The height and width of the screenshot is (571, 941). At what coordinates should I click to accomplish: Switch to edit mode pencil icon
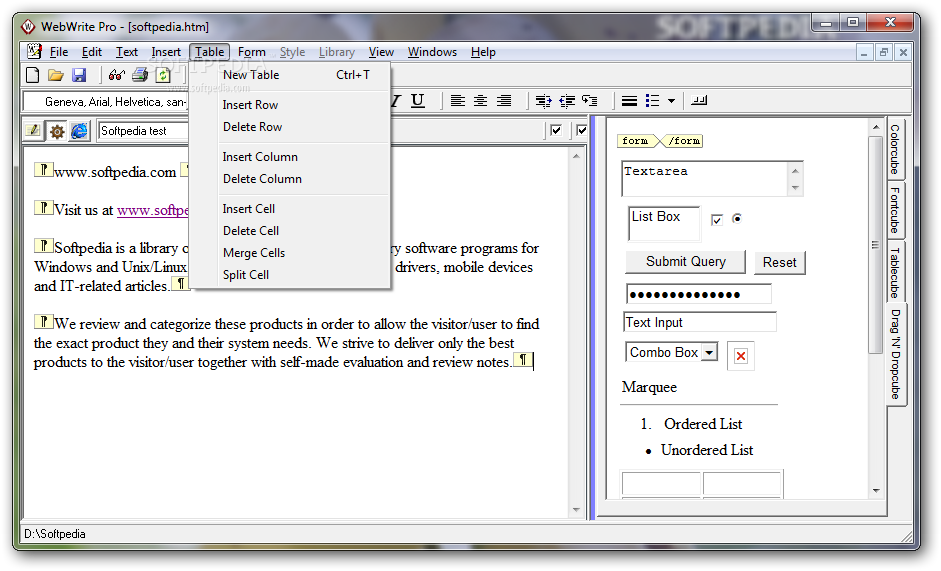click(x=33, y=130)
